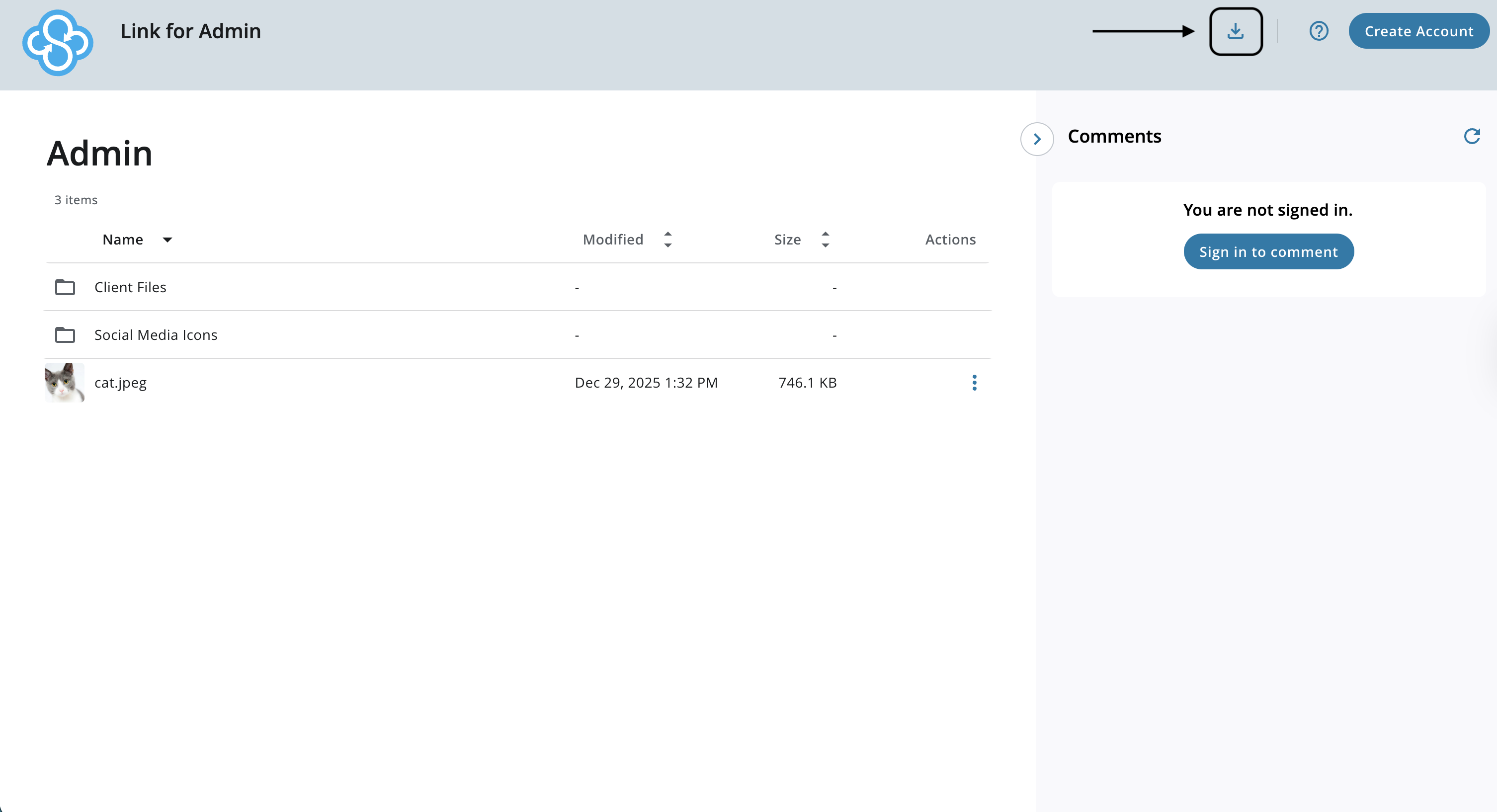Click the Sync.com cloud logo
The image size is (1497, 812).
tap(58, 43)
